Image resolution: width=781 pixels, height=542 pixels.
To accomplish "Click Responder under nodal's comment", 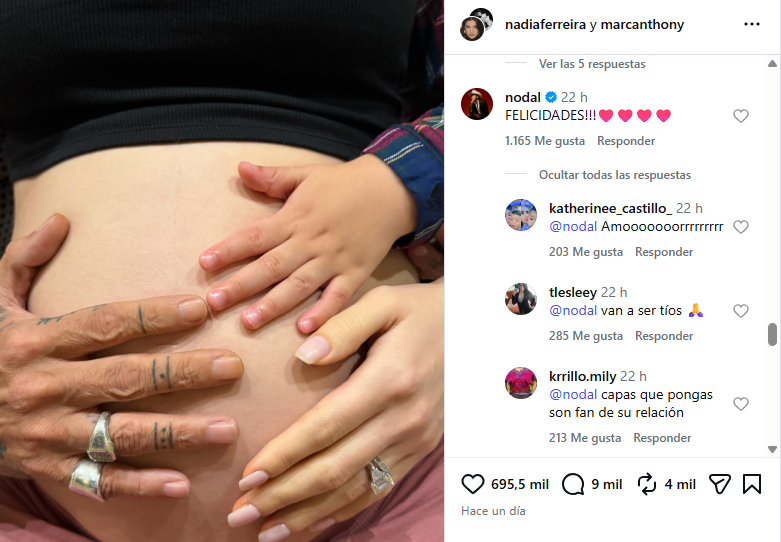I will [626, 141].
